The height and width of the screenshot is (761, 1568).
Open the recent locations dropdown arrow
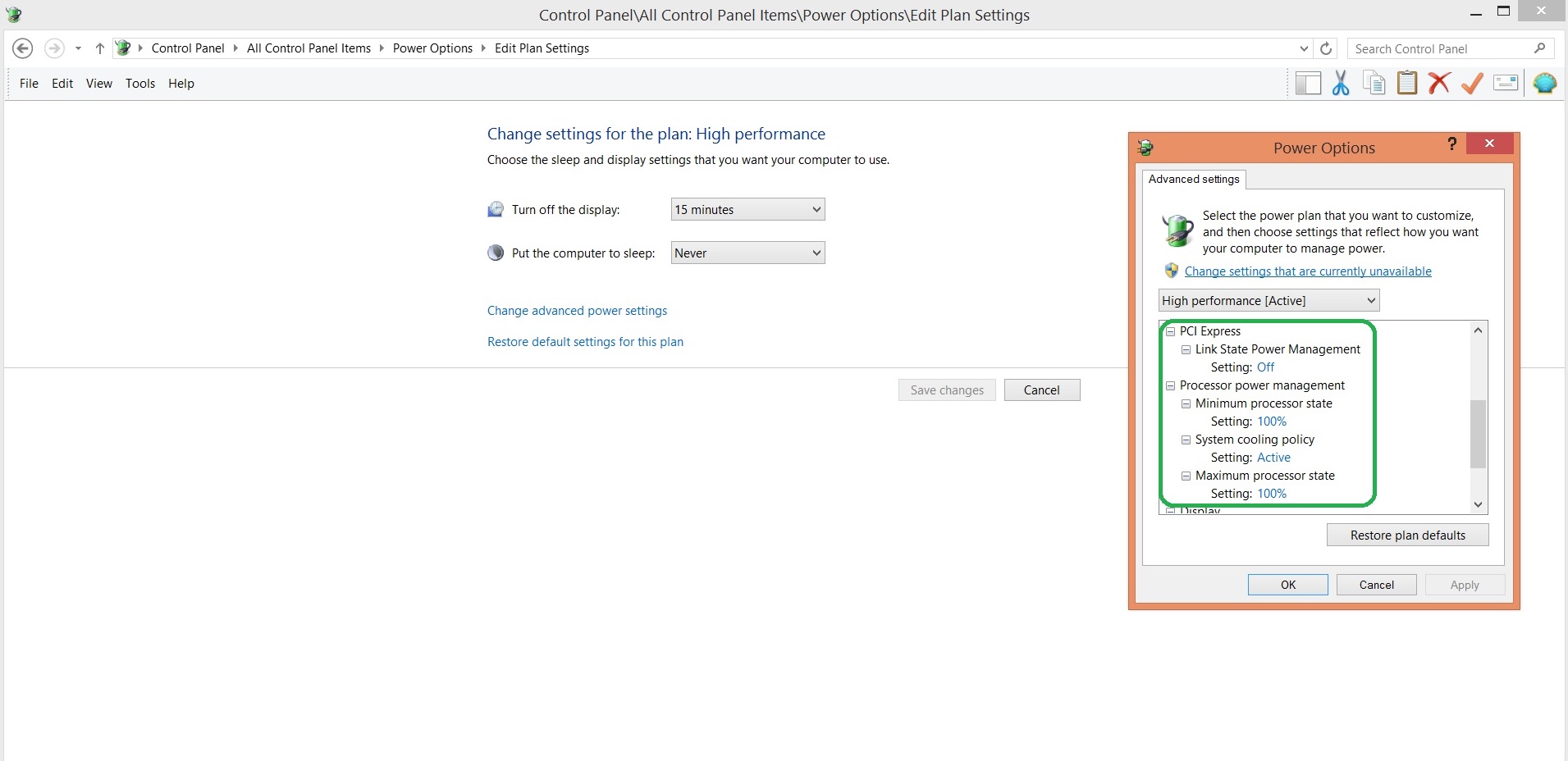coord(78,48)
